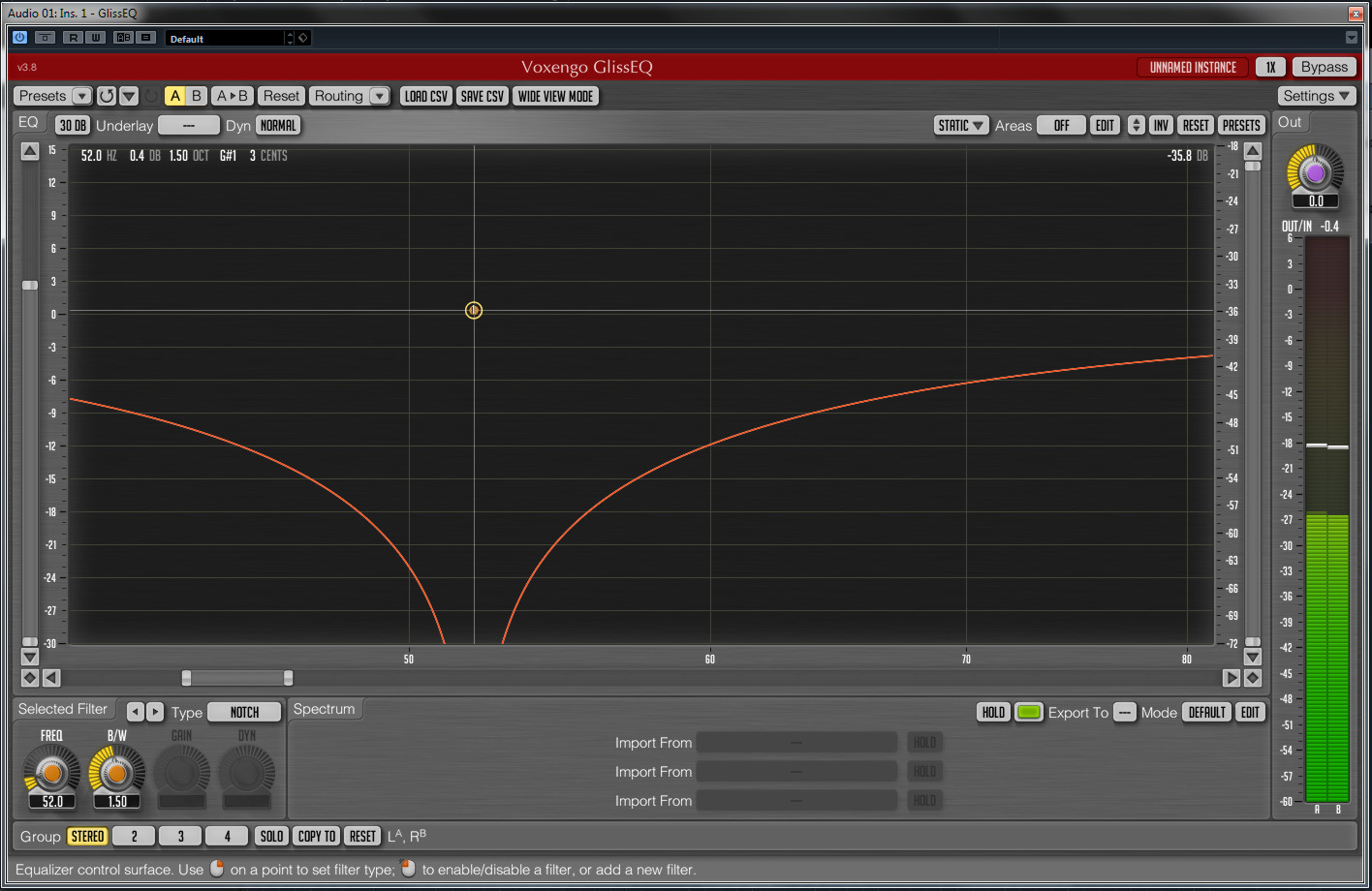Screen dimensions: 1372x891
Task: Click the INV button
Action: pos(1161,125)
